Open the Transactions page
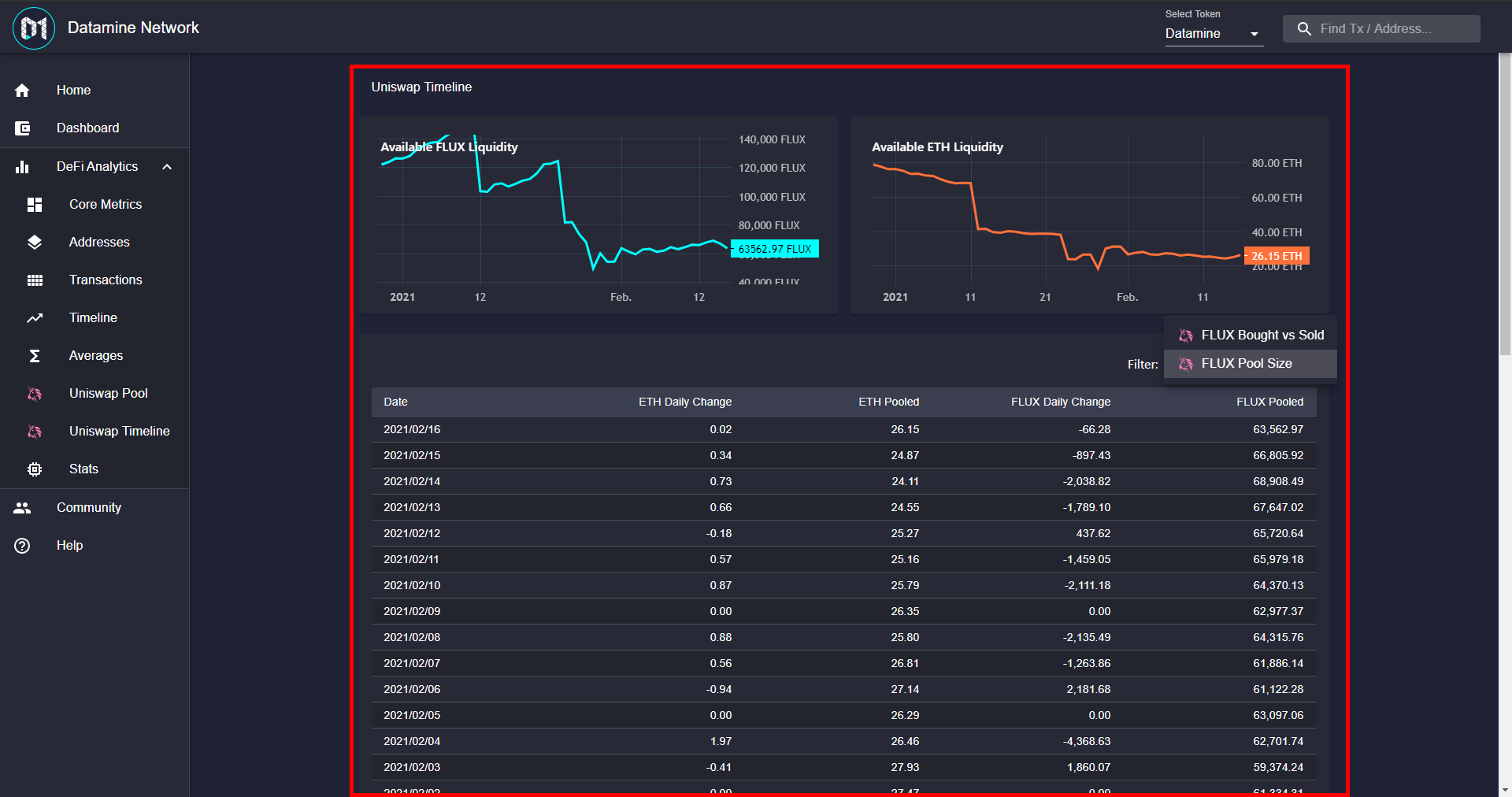The height and width of the screenshot is (797, 1512). (94, 280)
